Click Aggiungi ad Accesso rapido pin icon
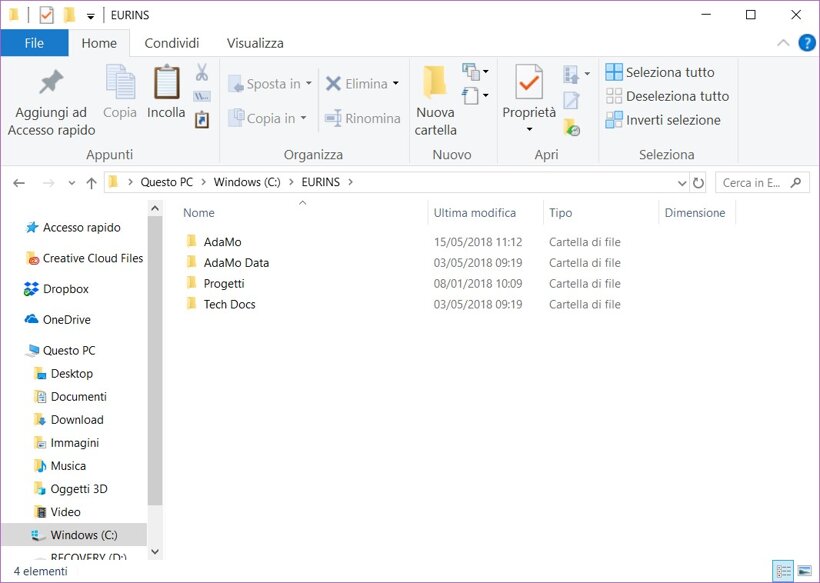 (x=51, y=84)
